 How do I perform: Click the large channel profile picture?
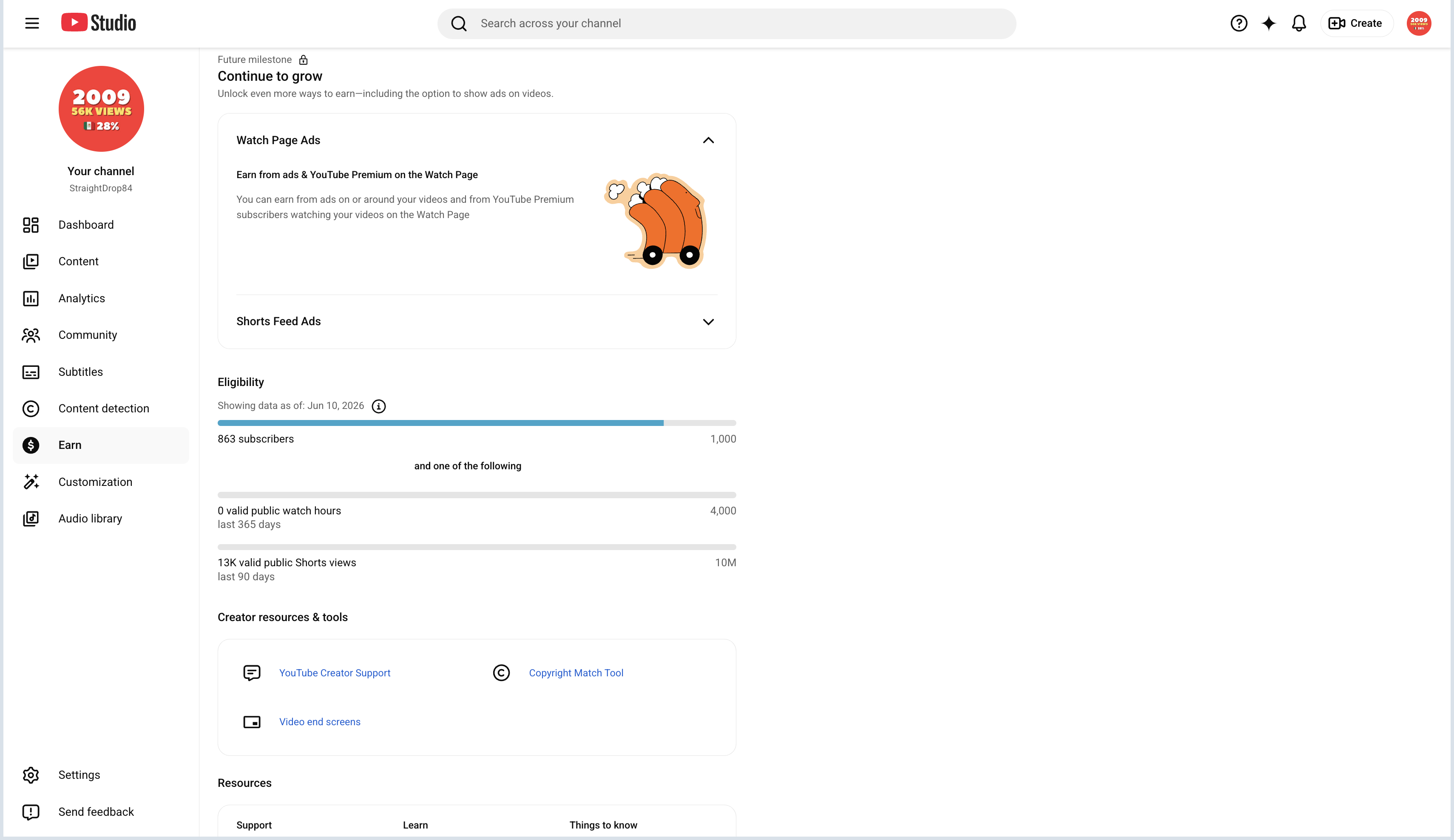[x=101, y=109]
